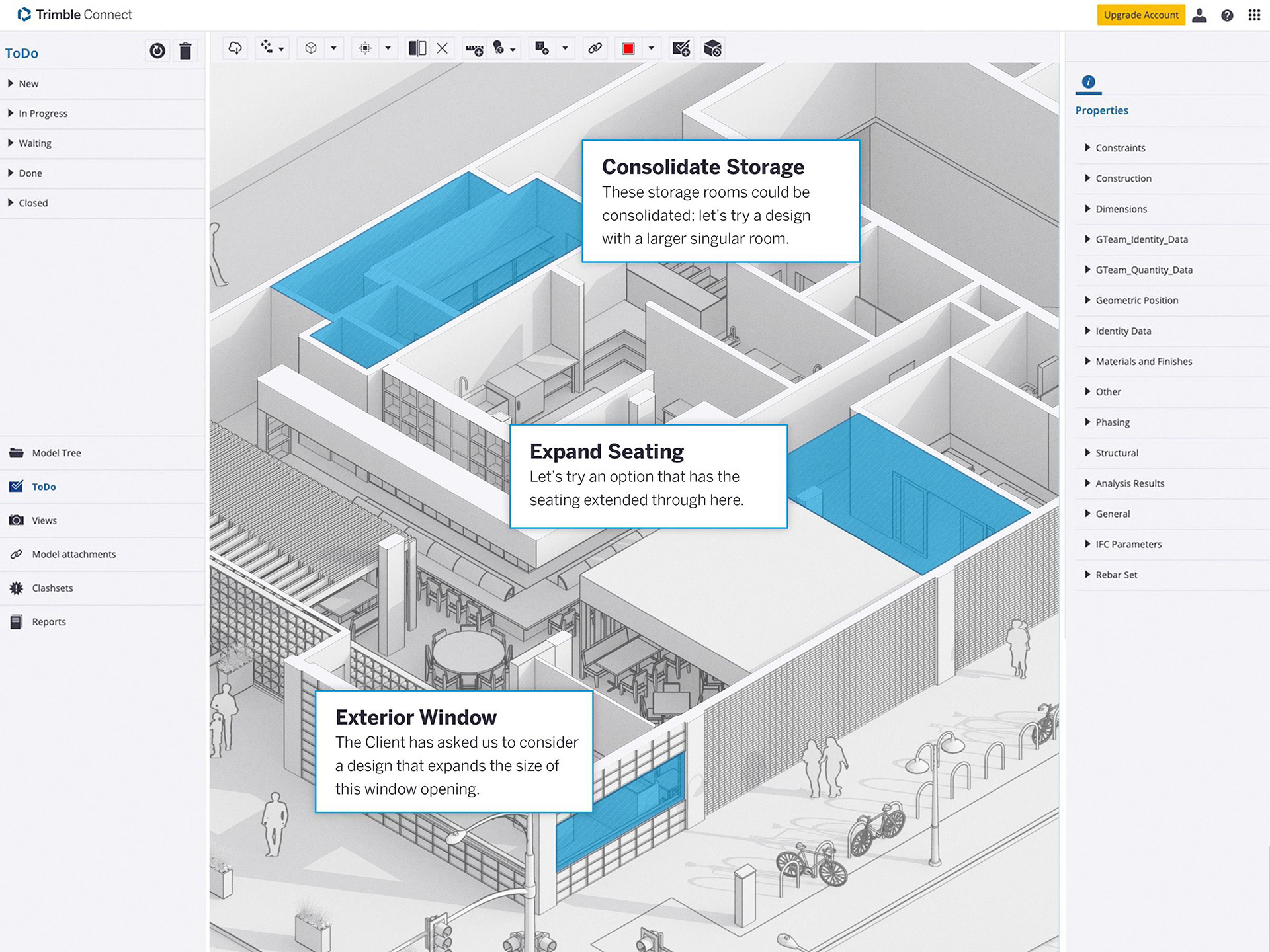
Task: Expand the In Progress ToDo group
Action: 43,113
